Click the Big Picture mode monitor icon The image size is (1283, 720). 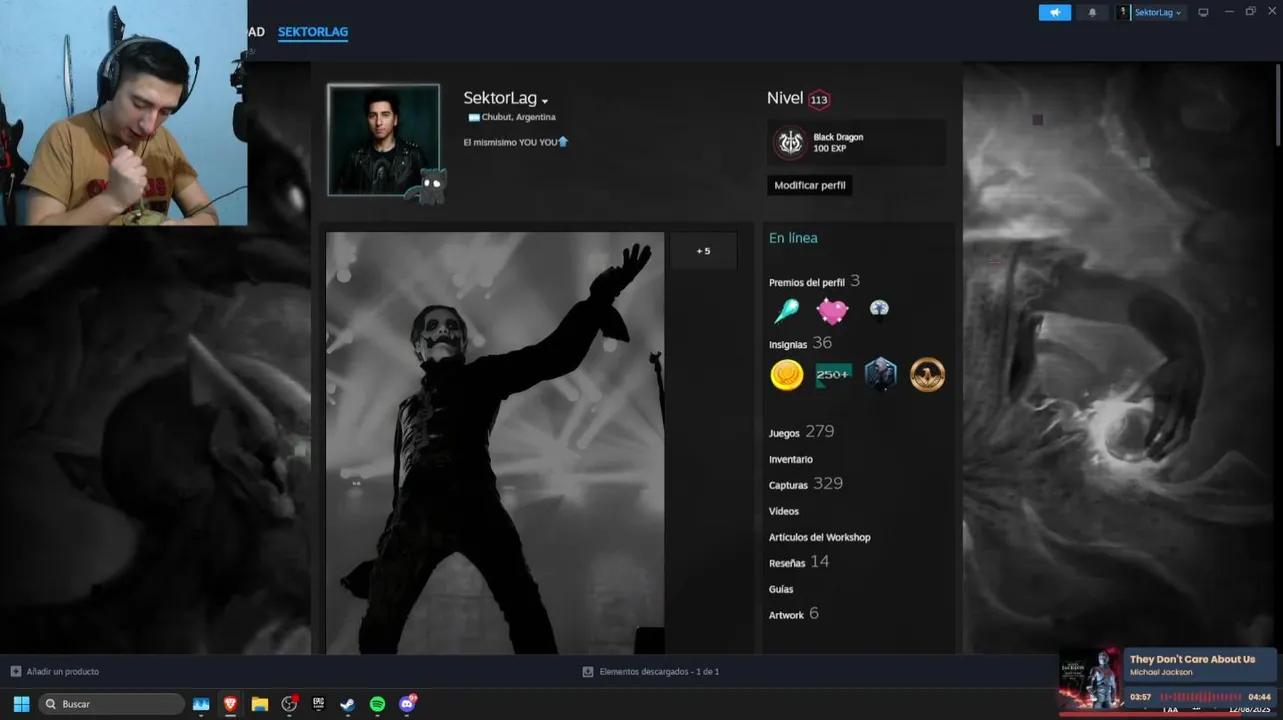point(1203,12)
